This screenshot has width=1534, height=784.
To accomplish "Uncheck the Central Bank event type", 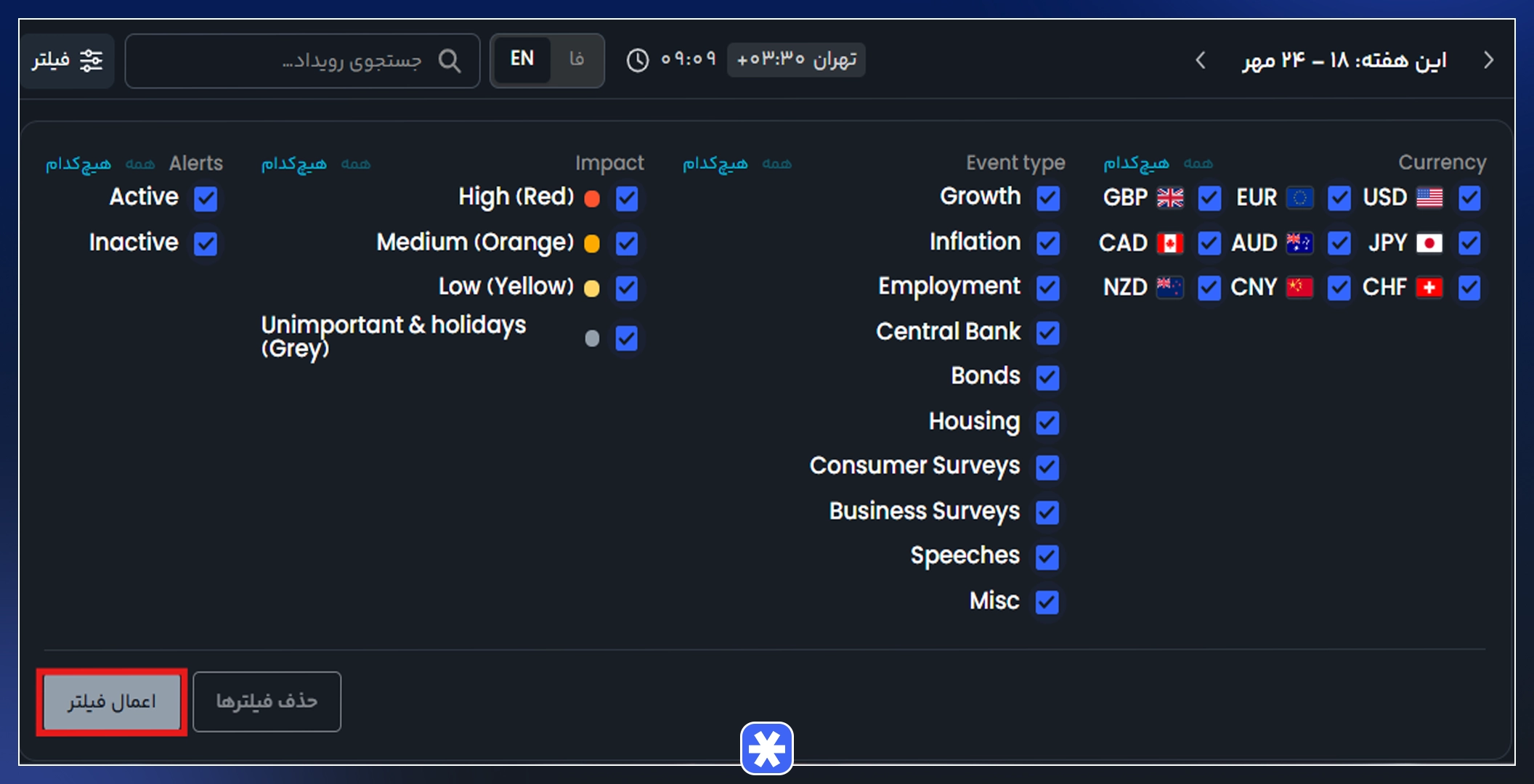I will pyautogui.click(x=1047, y=333).
